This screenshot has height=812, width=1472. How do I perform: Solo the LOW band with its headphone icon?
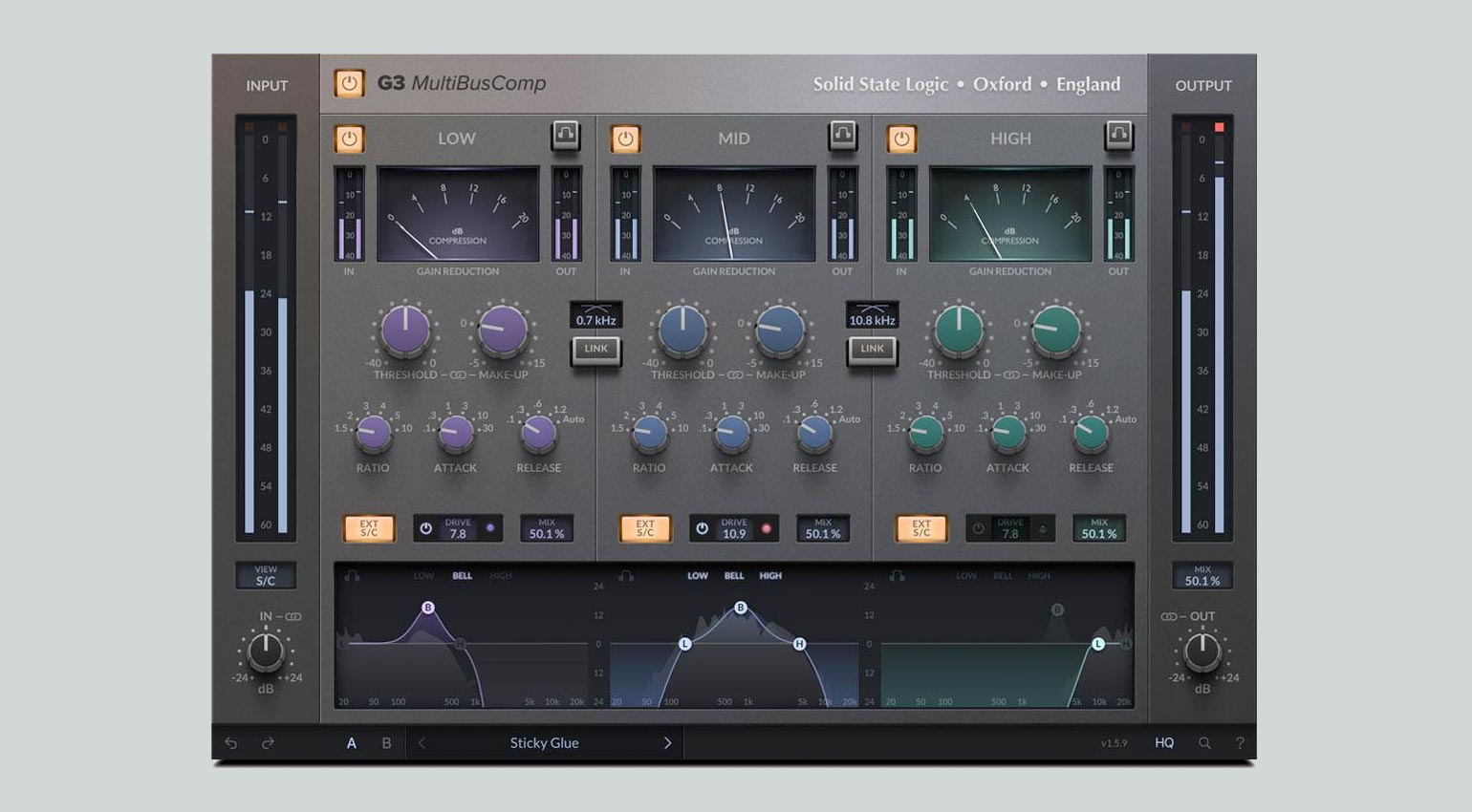(566, 136)
